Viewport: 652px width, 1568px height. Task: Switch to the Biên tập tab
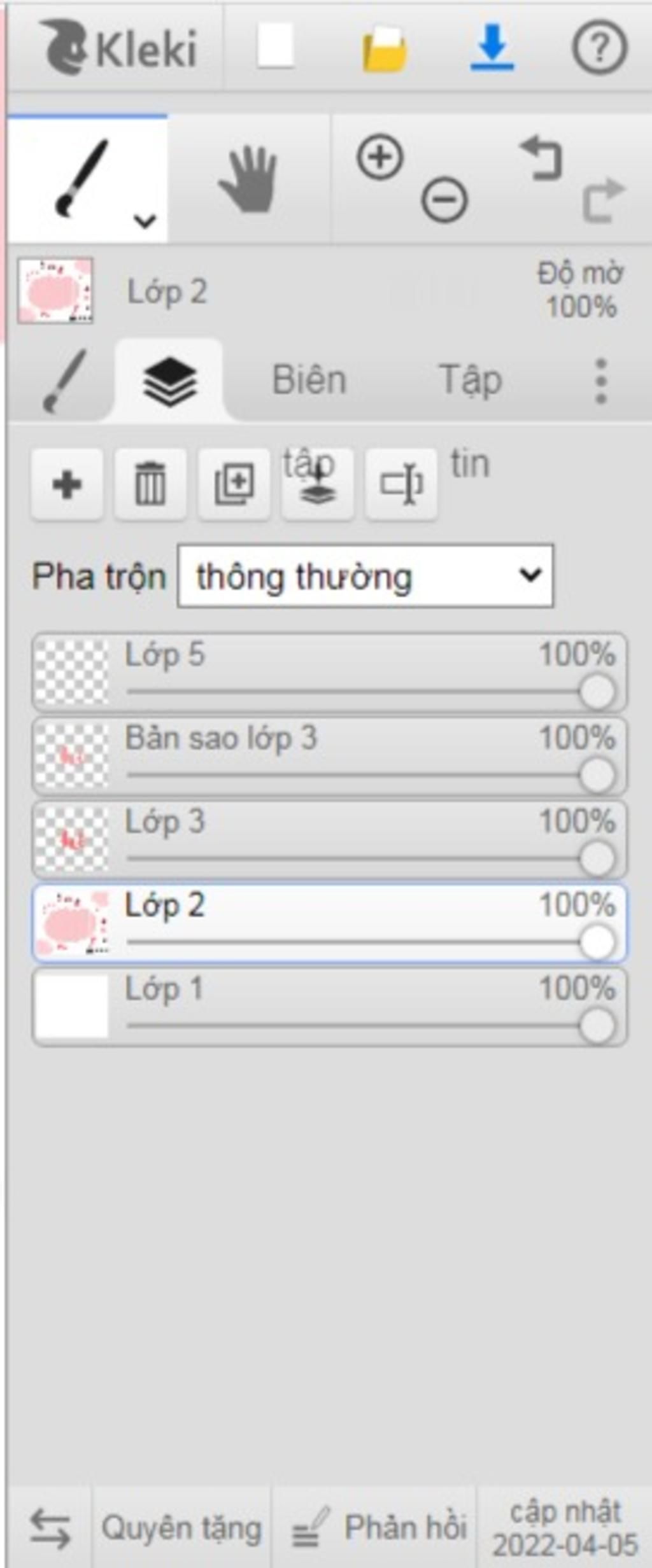point(309,381)
